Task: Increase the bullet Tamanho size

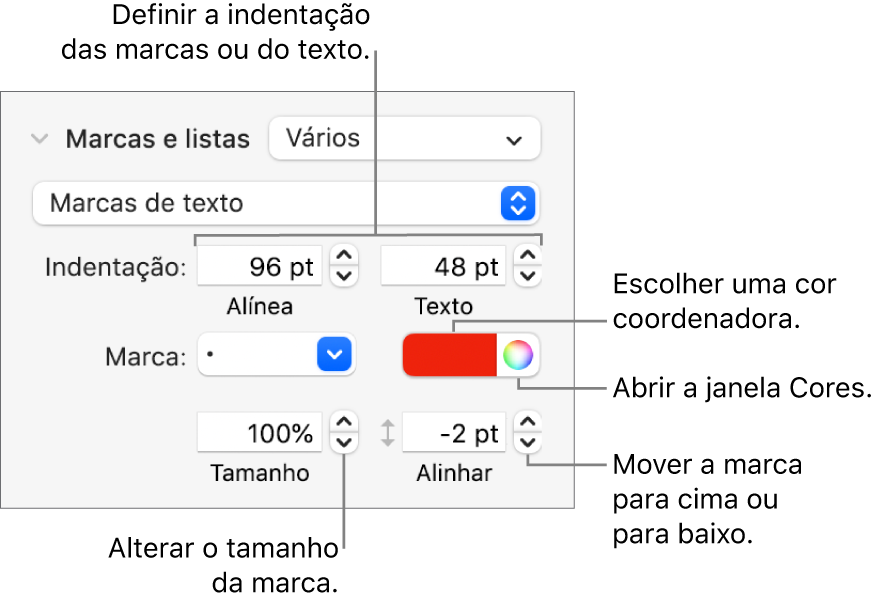Action: click(x=343, y=424)
